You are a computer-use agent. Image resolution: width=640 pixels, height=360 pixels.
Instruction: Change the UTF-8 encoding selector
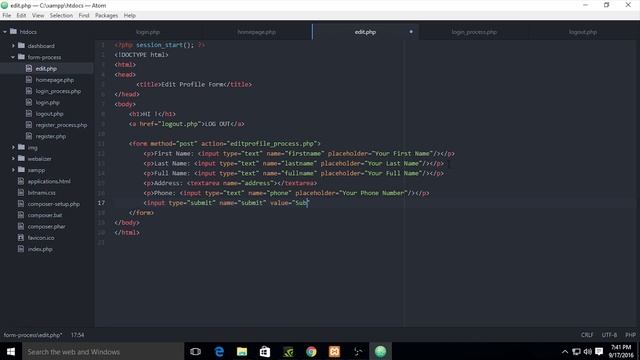[x=609, y=335]
